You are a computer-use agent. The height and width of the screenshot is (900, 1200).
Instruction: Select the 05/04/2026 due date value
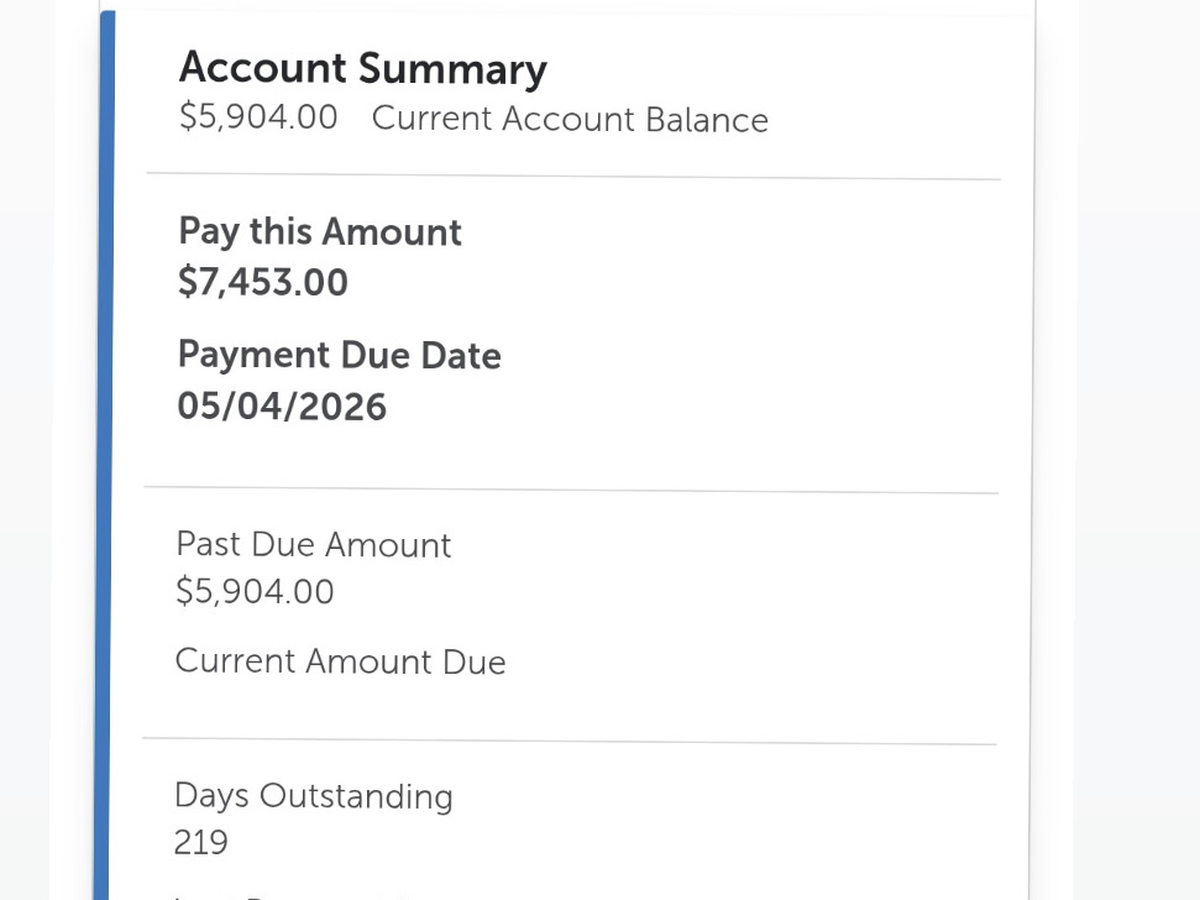pos(282,406)
